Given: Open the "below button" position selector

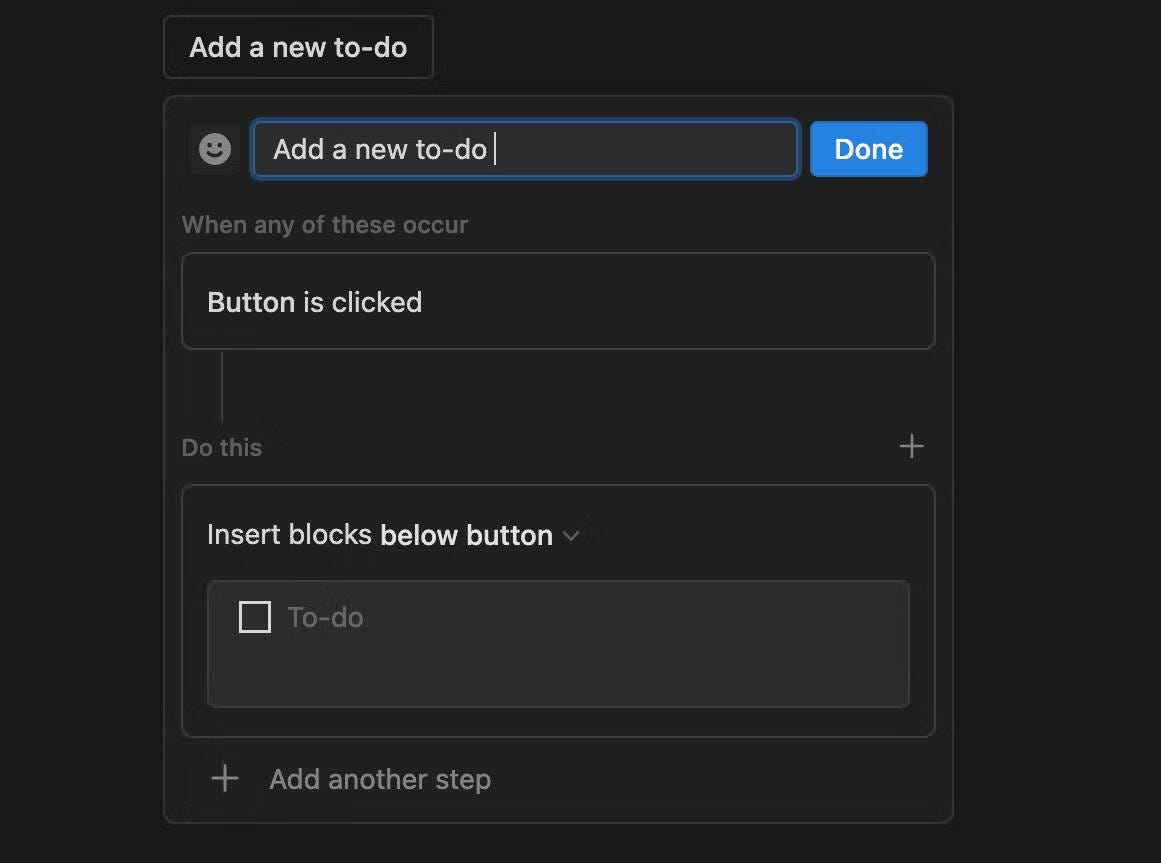Looking at the screenshot, I should click(x=466, y=535).
